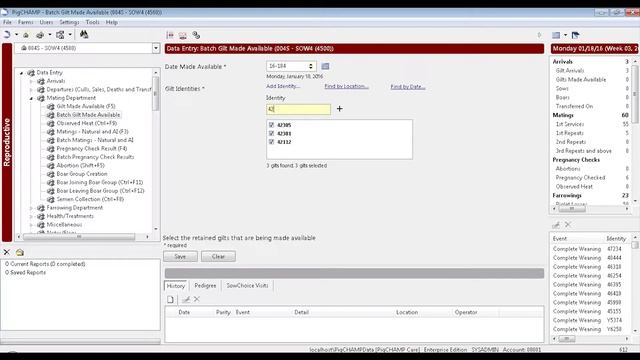The height and width of the screenshot is (360, 640).
Task: Switch to the SowChoice Visits tab
Action: tap(247, 286)
